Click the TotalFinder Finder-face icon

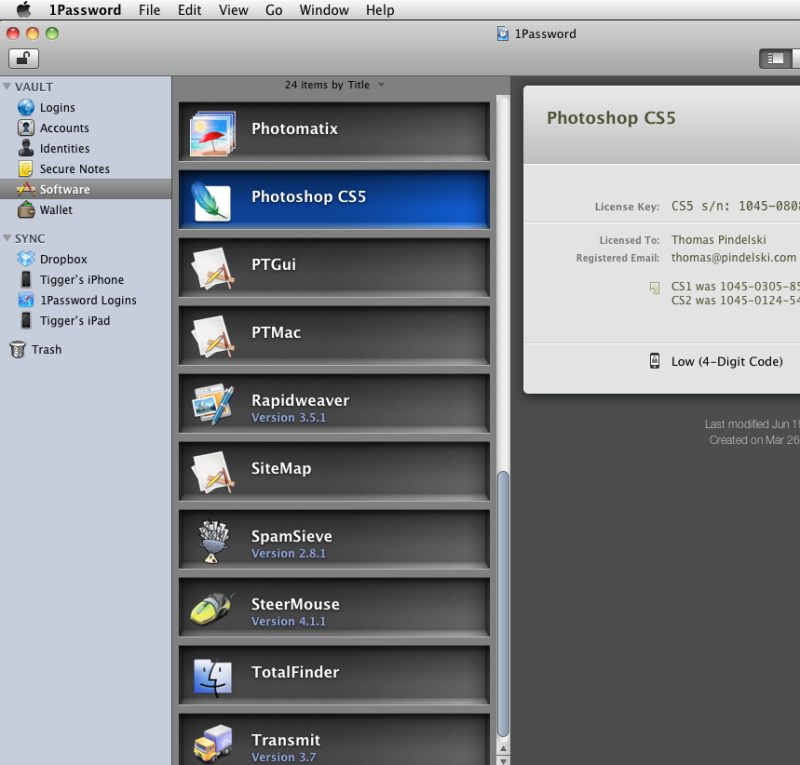(213, 677)
